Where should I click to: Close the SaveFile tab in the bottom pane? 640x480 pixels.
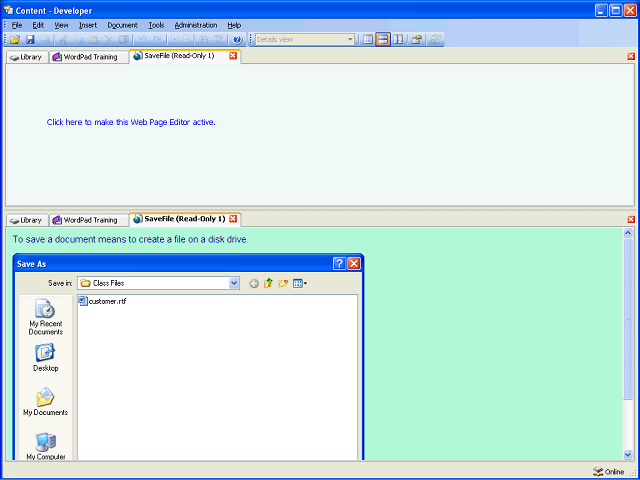click(x=233, y=219)
